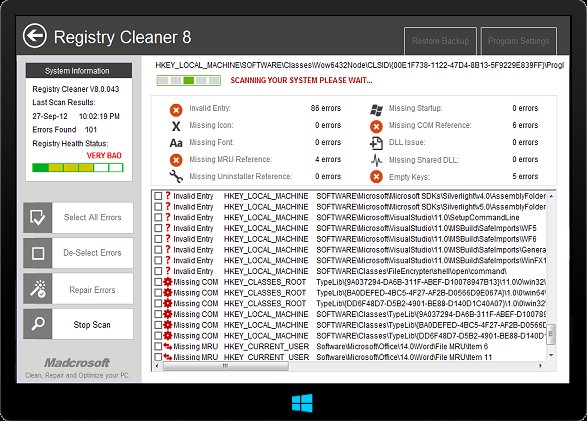587x421 pixels.
Task: Tick checkbox for SetupCommandLine invalid entry
Action: click(158, 217)
